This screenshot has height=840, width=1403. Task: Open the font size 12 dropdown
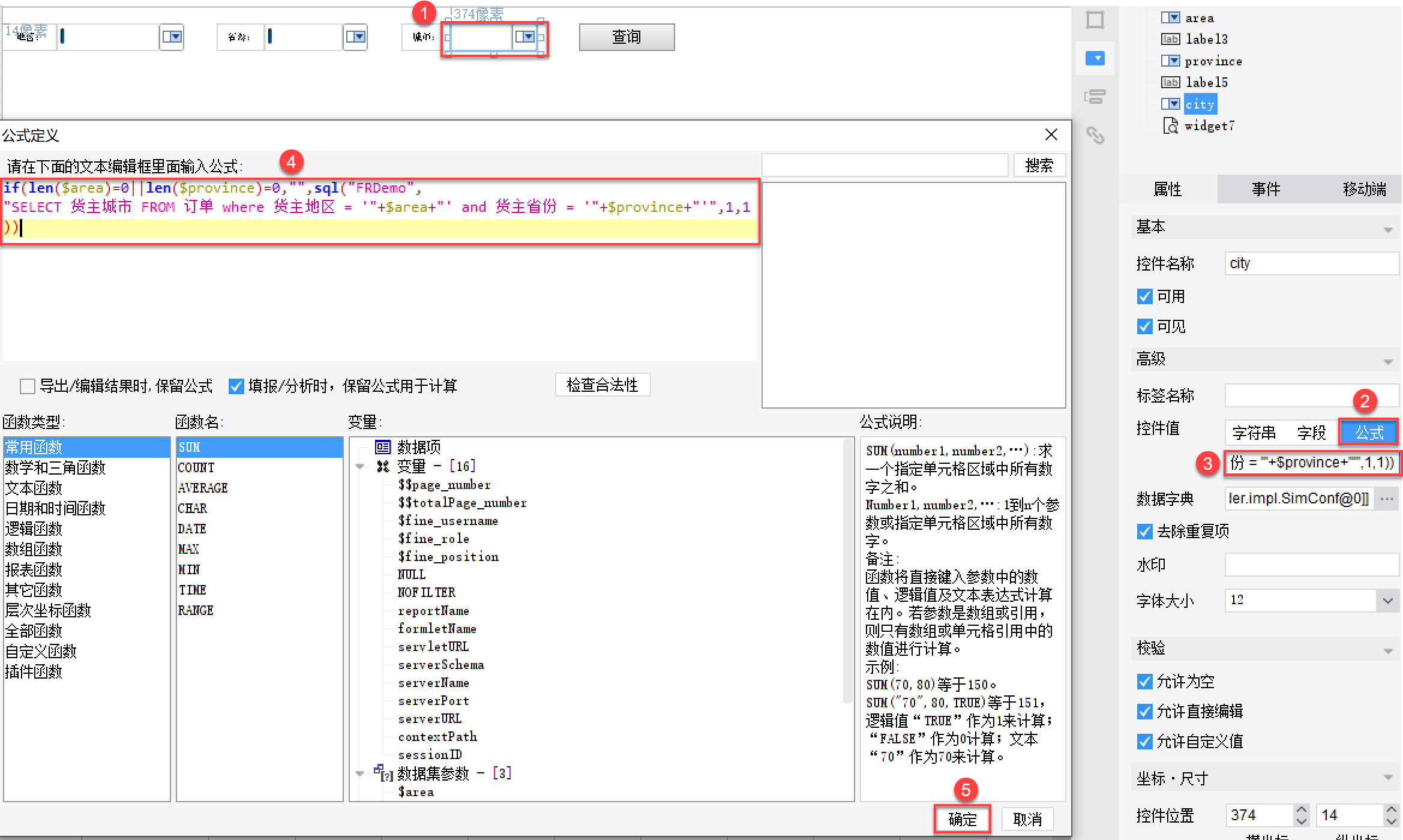1388,601
